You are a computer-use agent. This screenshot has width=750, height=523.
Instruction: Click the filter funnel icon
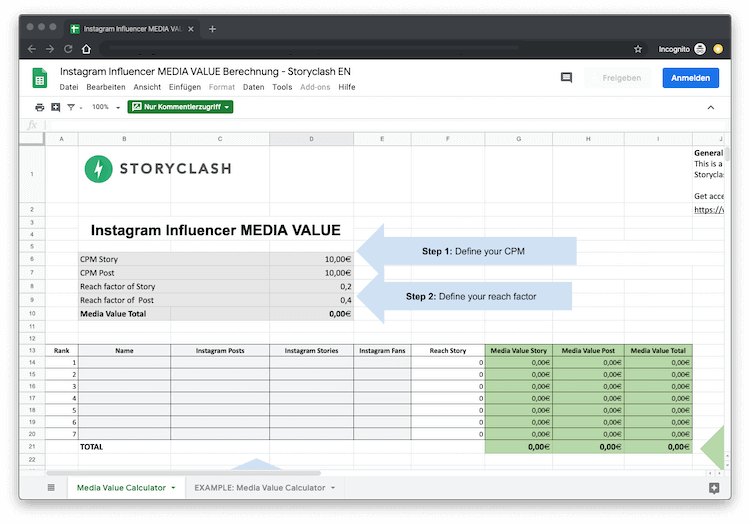(71, 107)
